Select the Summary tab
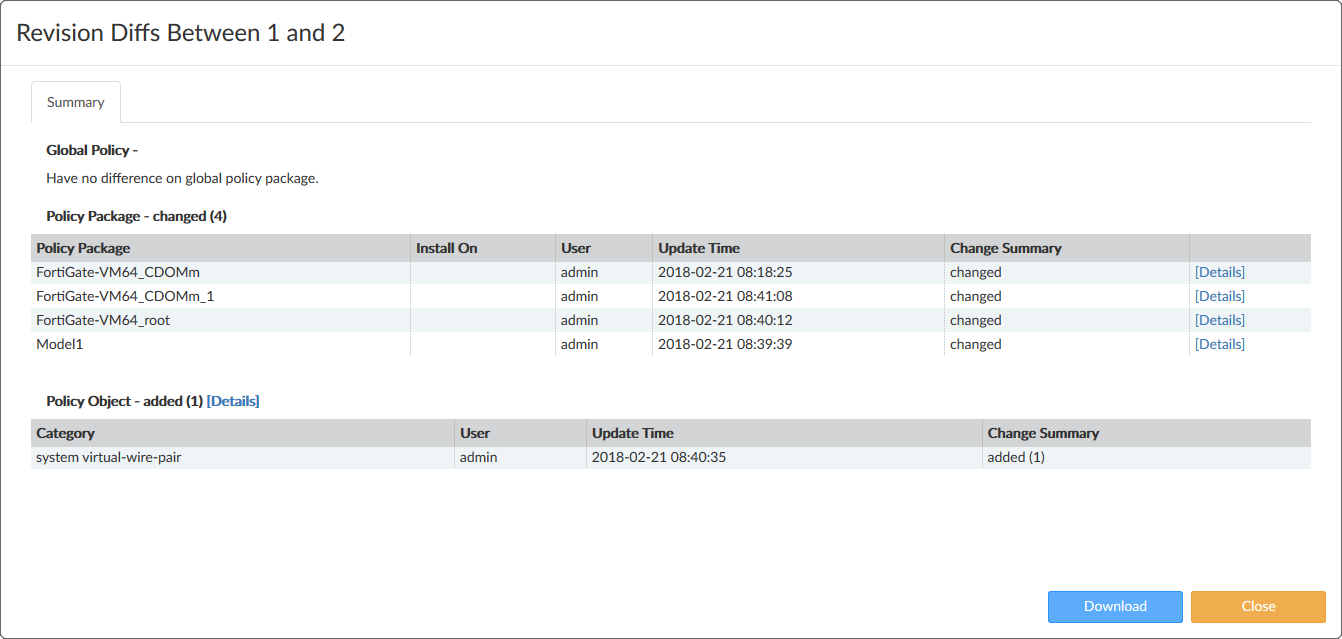Screen dimensions: 1342x639 coord(75,102)
